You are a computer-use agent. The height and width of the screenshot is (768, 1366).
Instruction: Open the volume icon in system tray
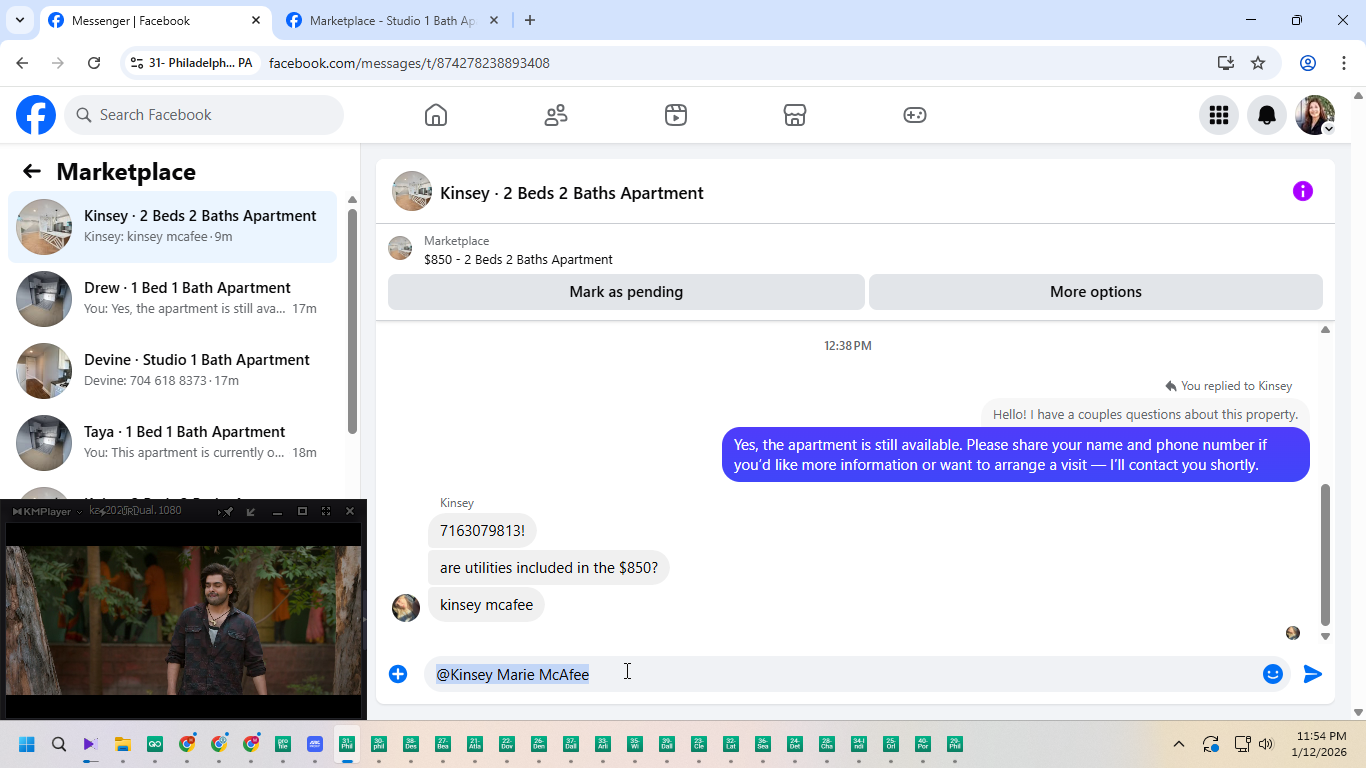1266,744
